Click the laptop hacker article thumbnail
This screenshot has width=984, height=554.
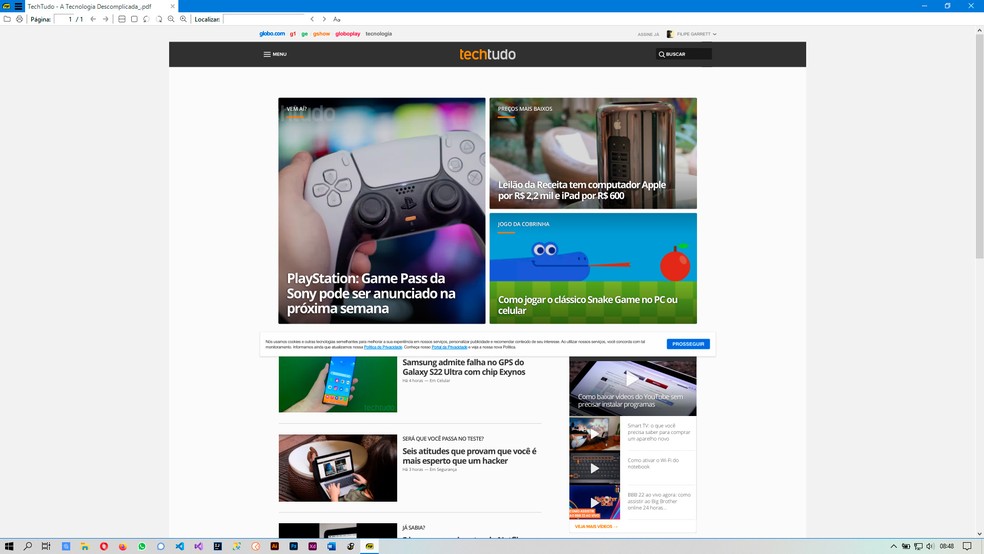click(338, 468)
